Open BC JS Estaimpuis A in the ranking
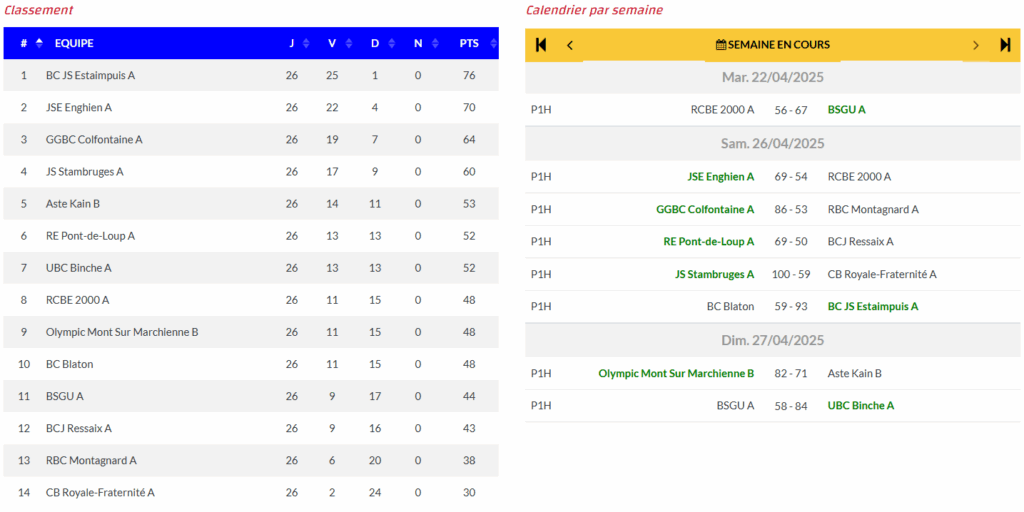 pos(90,75)
